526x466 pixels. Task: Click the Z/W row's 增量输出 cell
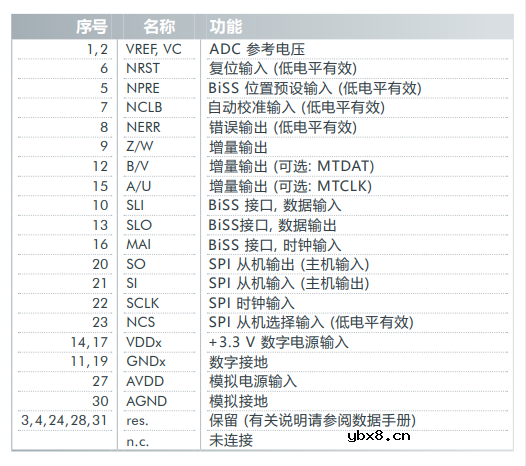coord(239,147)
